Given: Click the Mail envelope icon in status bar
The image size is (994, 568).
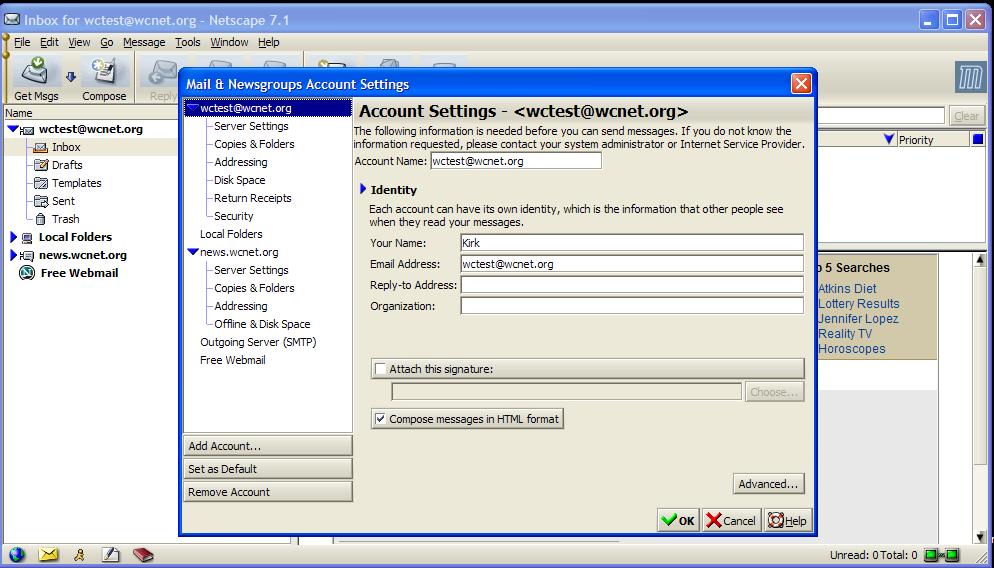Looking at the screenshot, I should click(x=48, y=555).
